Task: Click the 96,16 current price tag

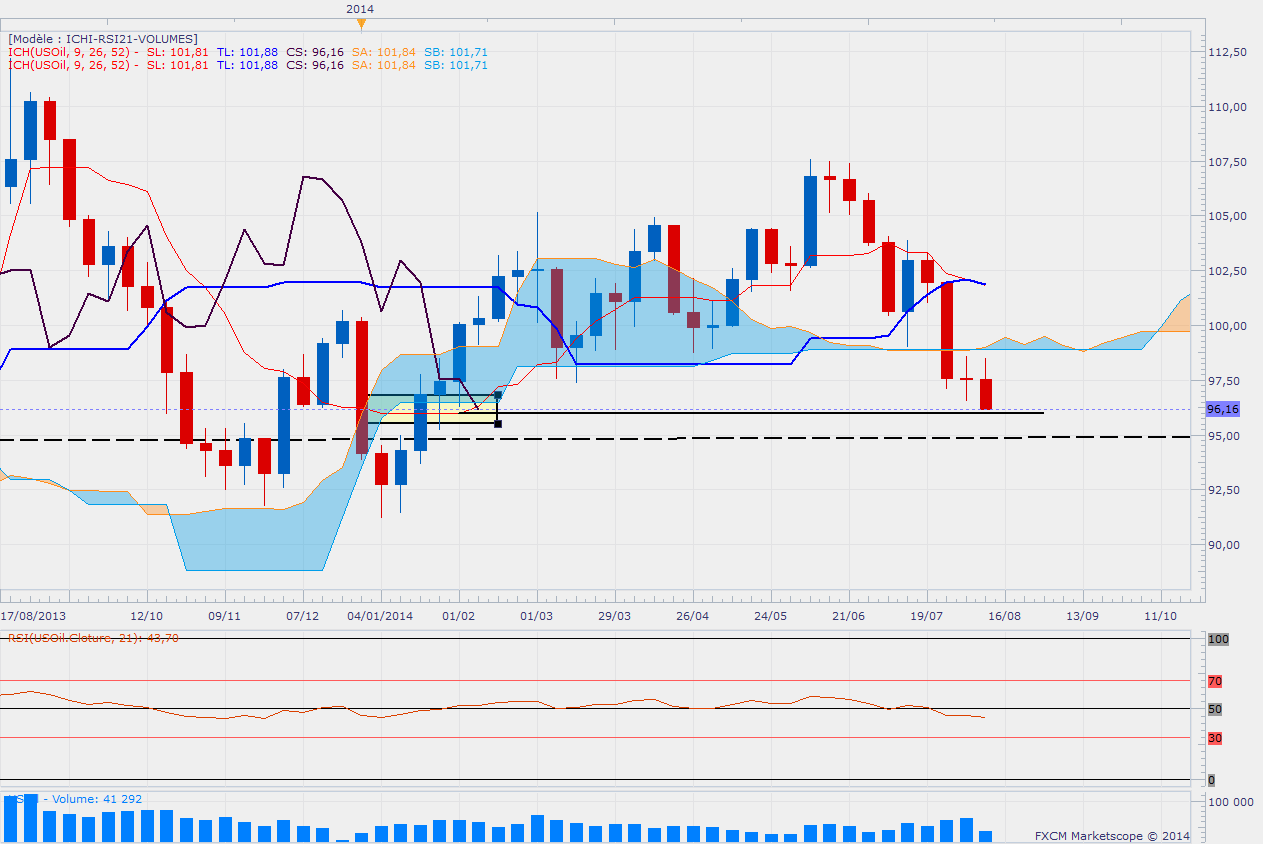Action: pyautogui.click(x=1223, y=409)
